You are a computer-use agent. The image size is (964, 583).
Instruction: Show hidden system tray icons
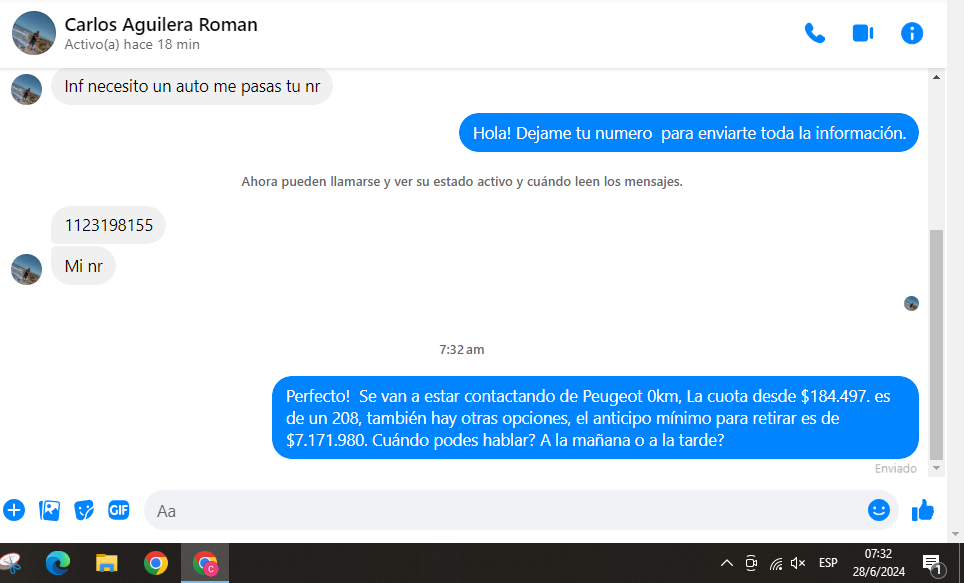[727, 563]
